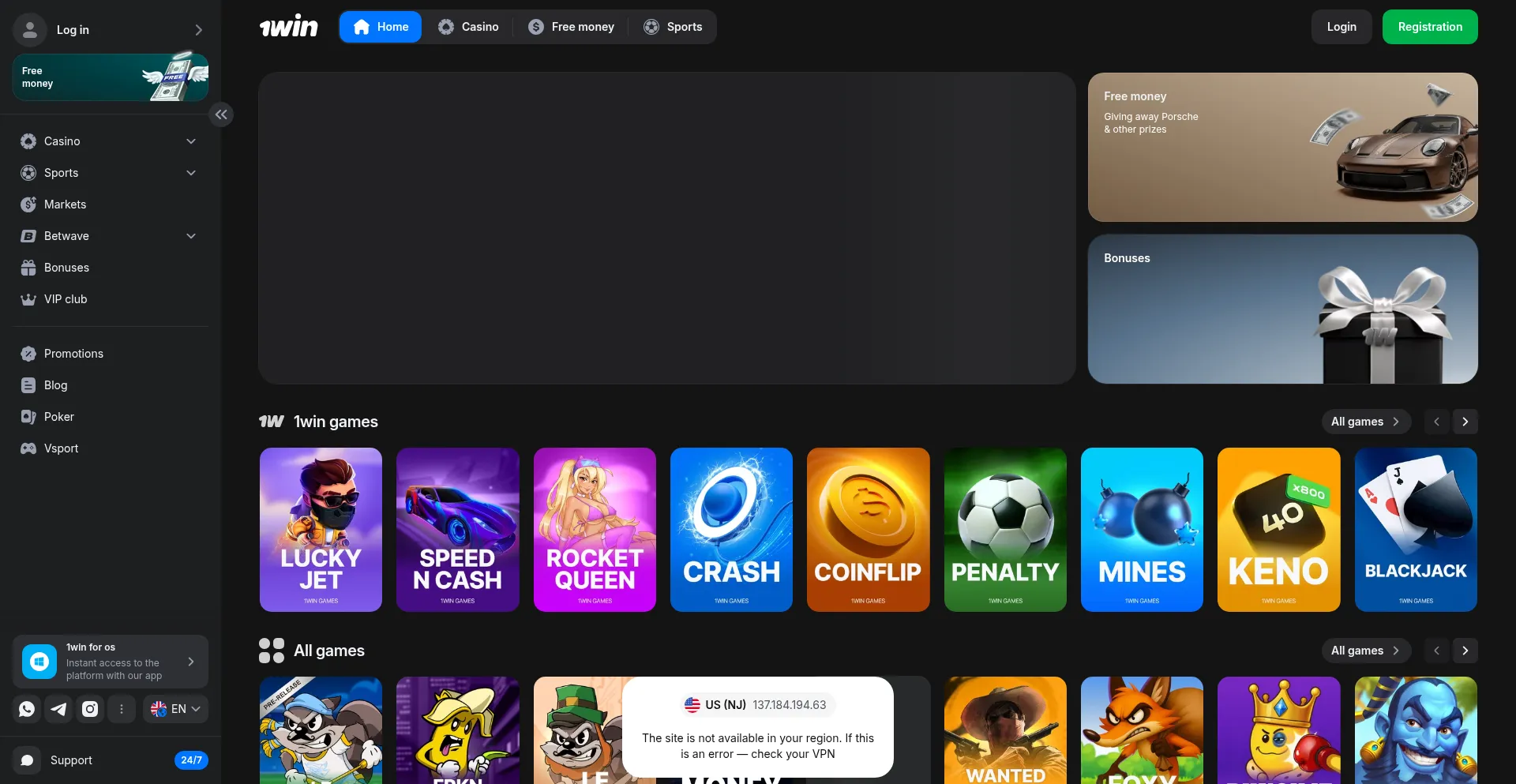Image resolution: width=1516 pixels, height=784 pixels.
Task: Open Poker from the sidebar
Action: [111, 417]
